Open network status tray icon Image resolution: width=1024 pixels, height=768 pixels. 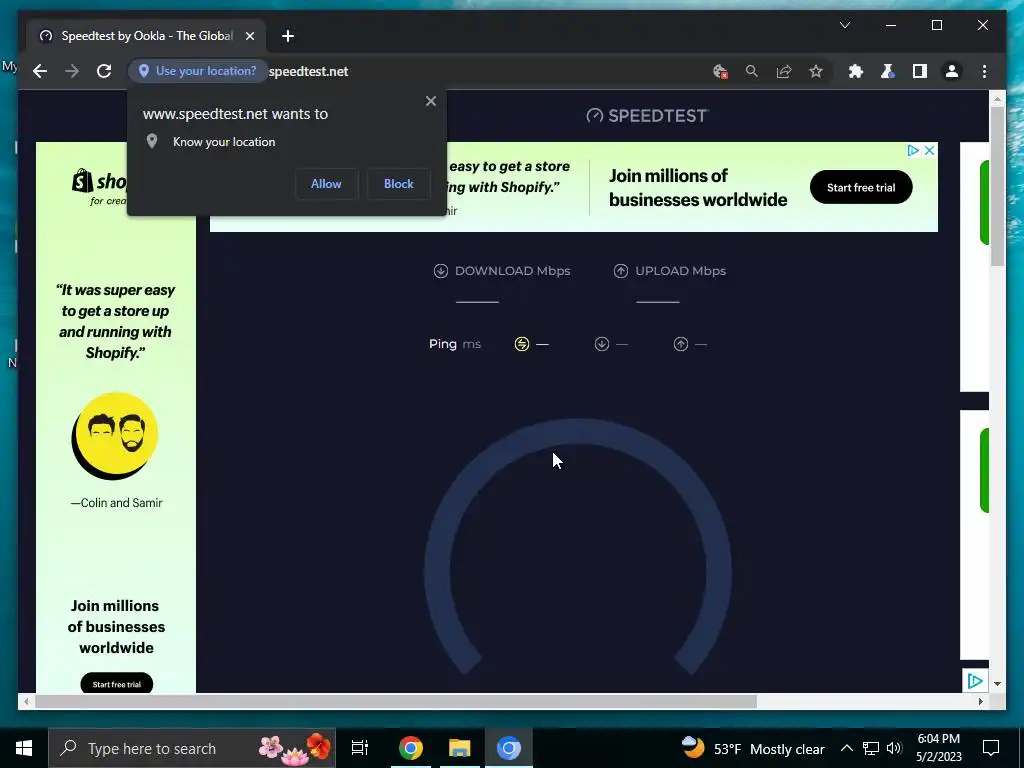click(x=871, y=748)
